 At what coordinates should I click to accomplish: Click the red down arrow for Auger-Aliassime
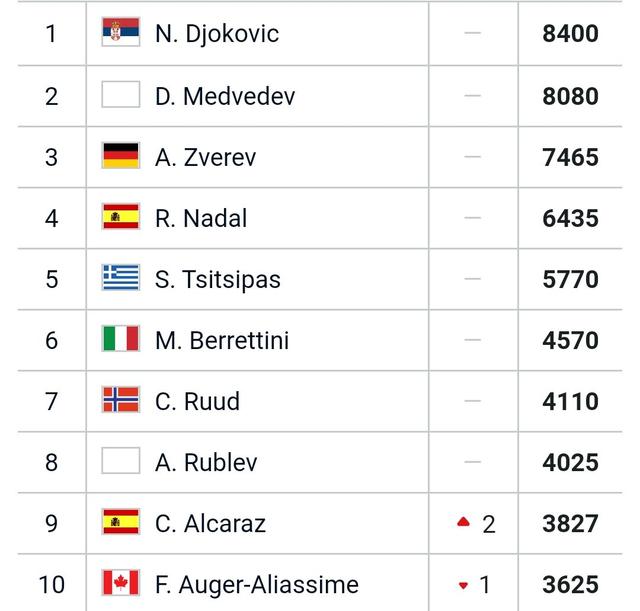(463, 585)
